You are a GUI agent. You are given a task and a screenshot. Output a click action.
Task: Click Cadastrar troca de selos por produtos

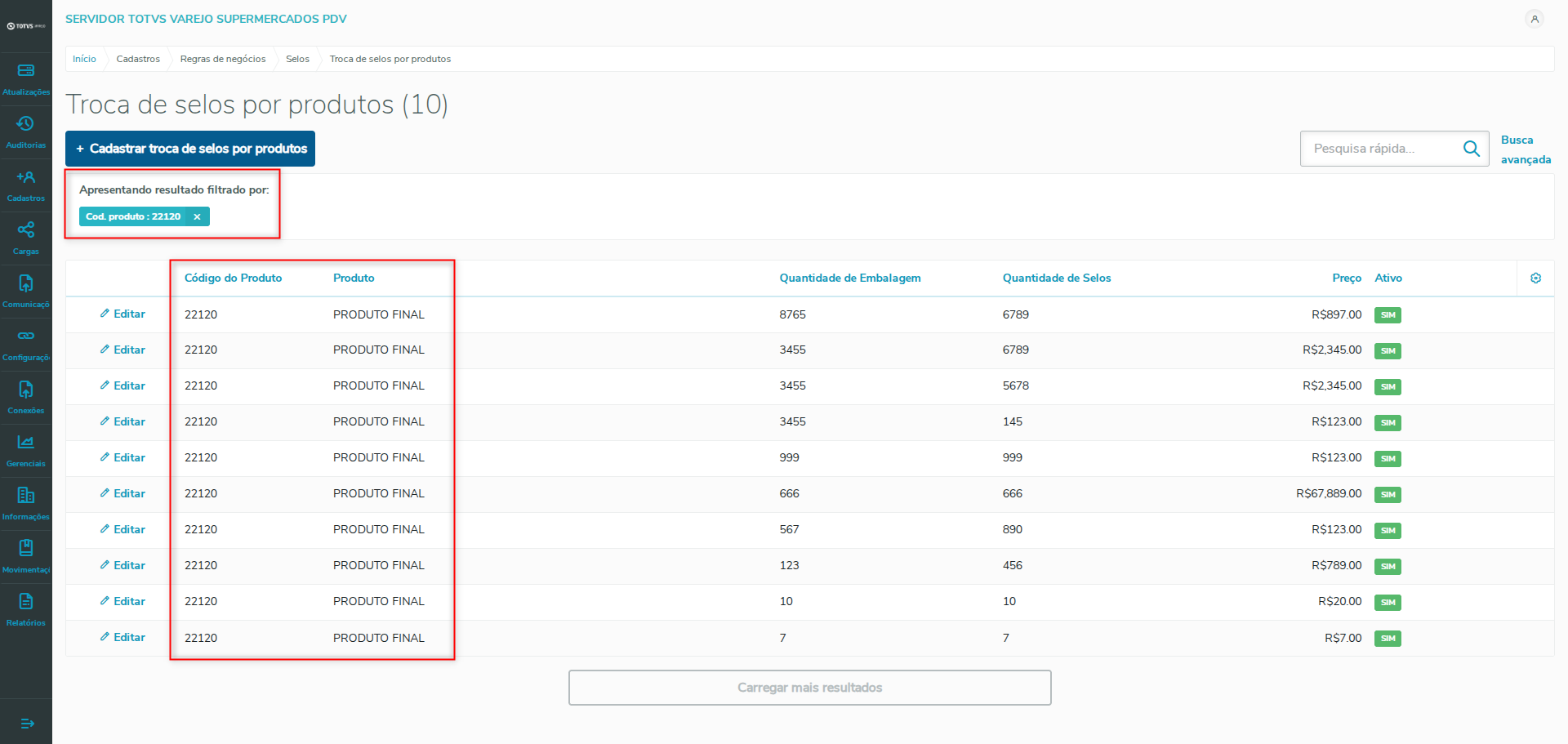tap(190, 149)
